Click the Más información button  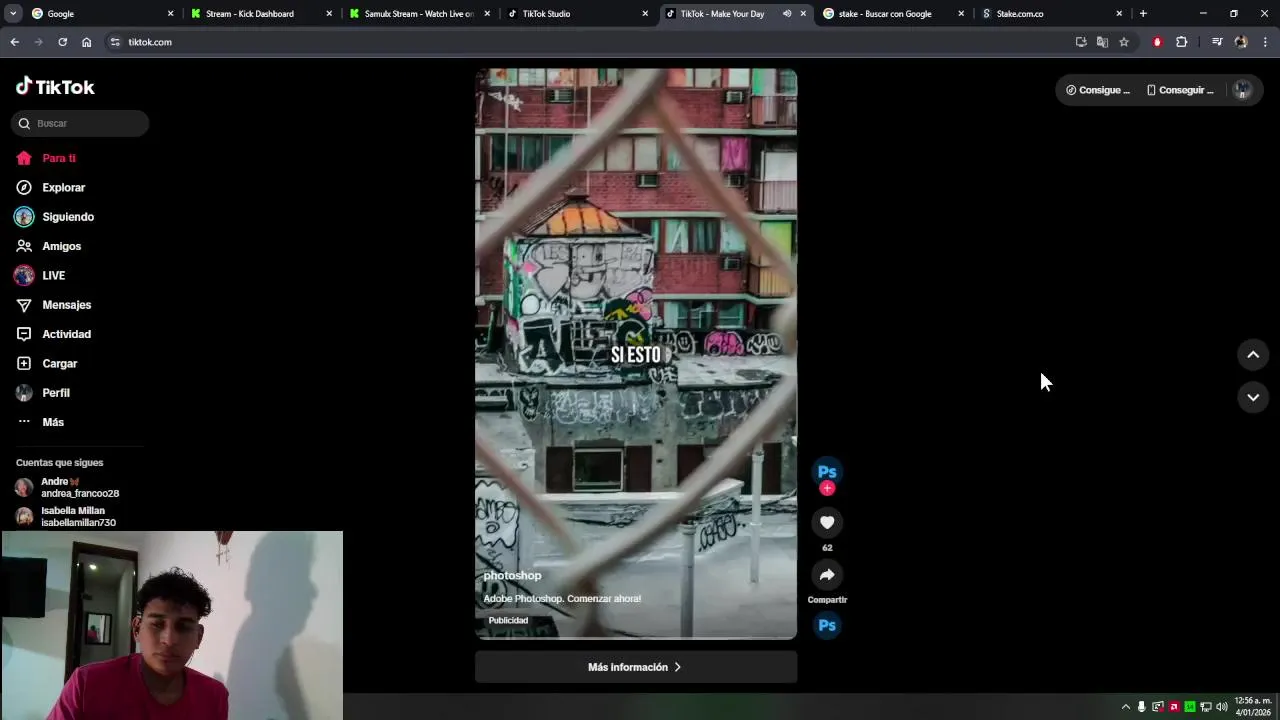tap(636, 667)
